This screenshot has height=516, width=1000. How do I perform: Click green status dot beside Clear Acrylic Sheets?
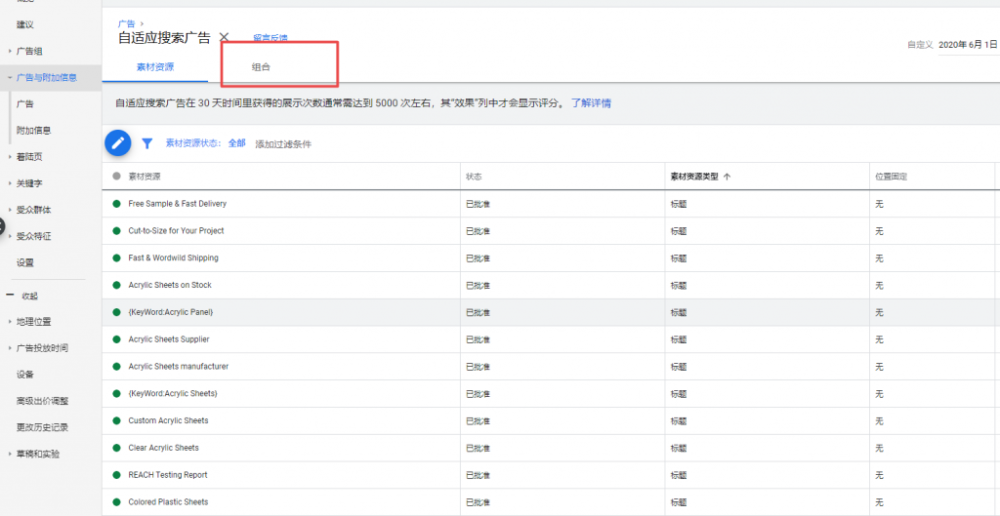(117, 448)
